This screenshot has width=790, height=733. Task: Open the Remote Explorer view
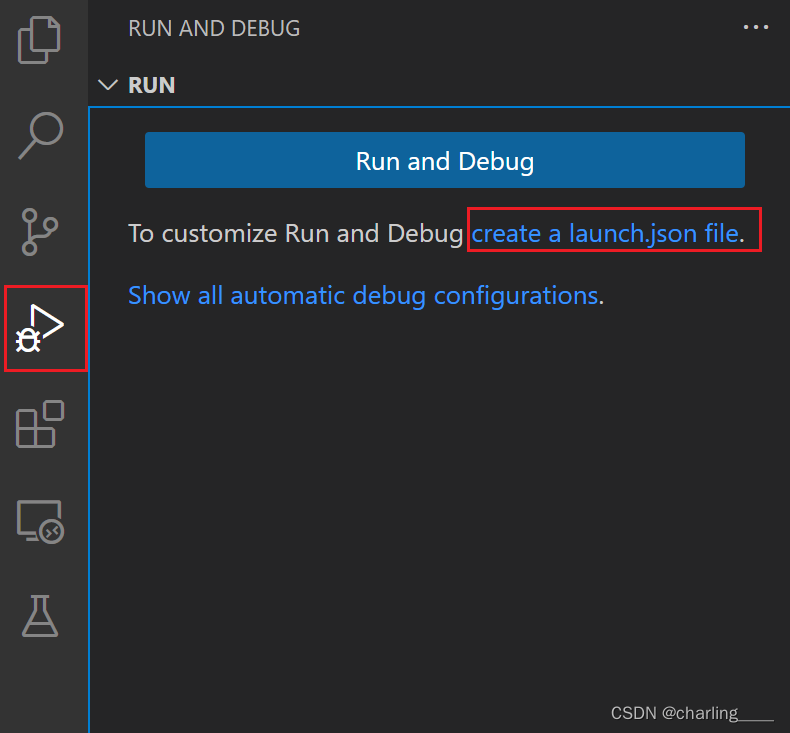click(x=40, y=522)
